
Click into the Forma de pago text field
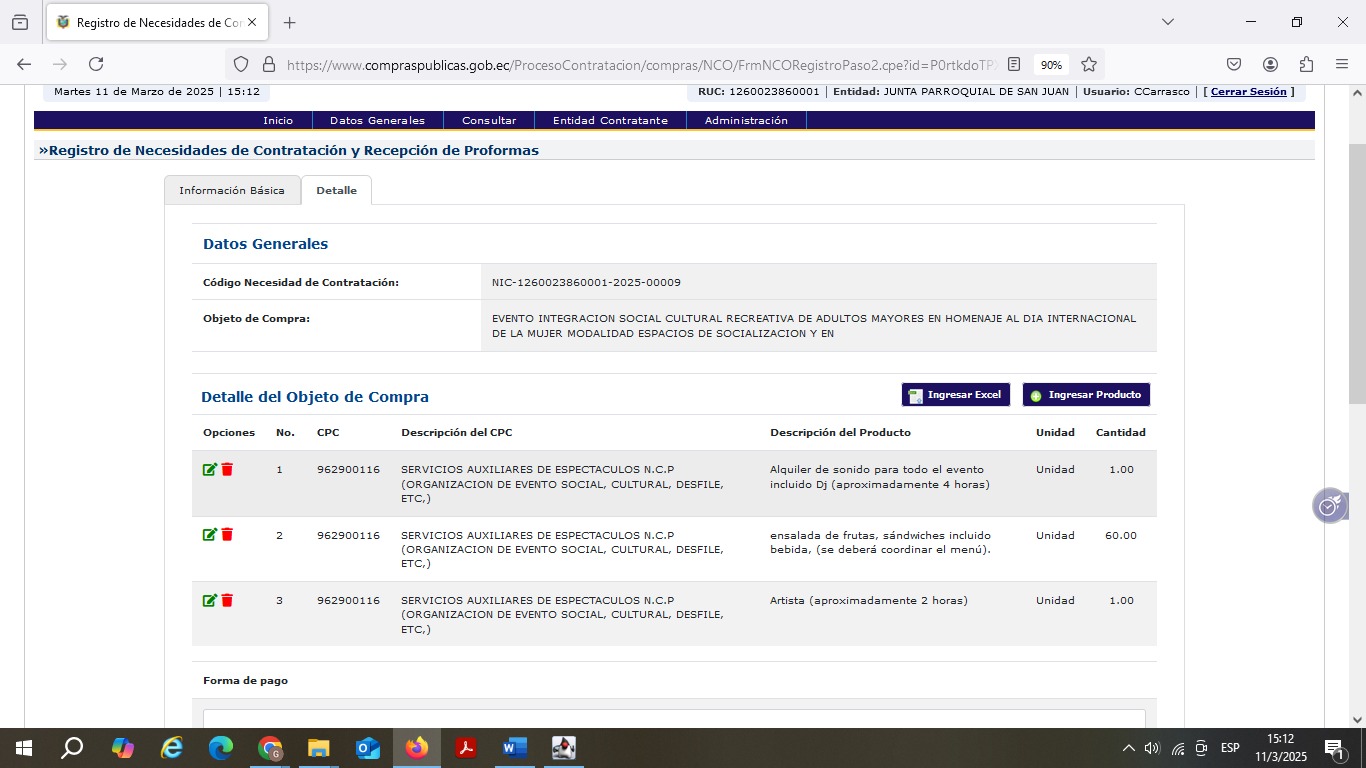tap(674, 720)
